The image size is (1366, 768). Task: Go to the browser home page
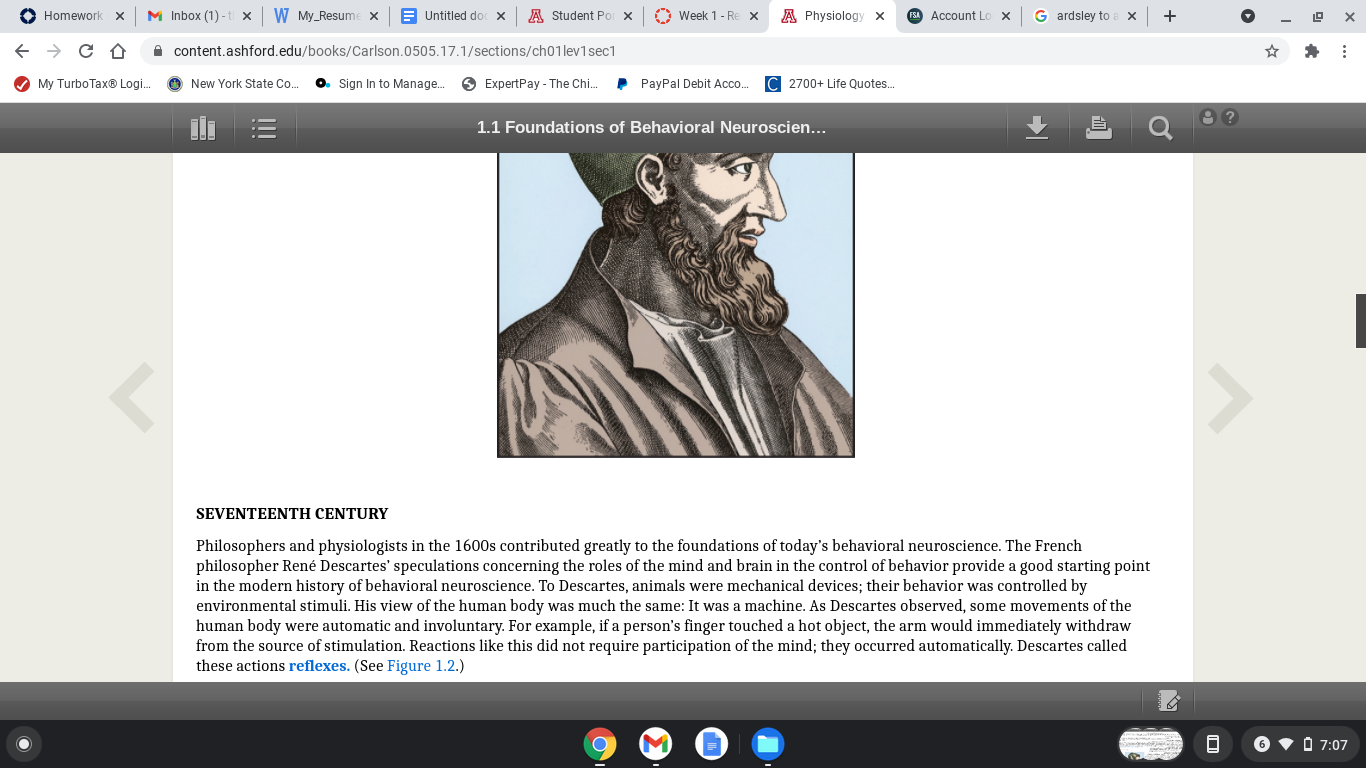(x=118, y=51)
